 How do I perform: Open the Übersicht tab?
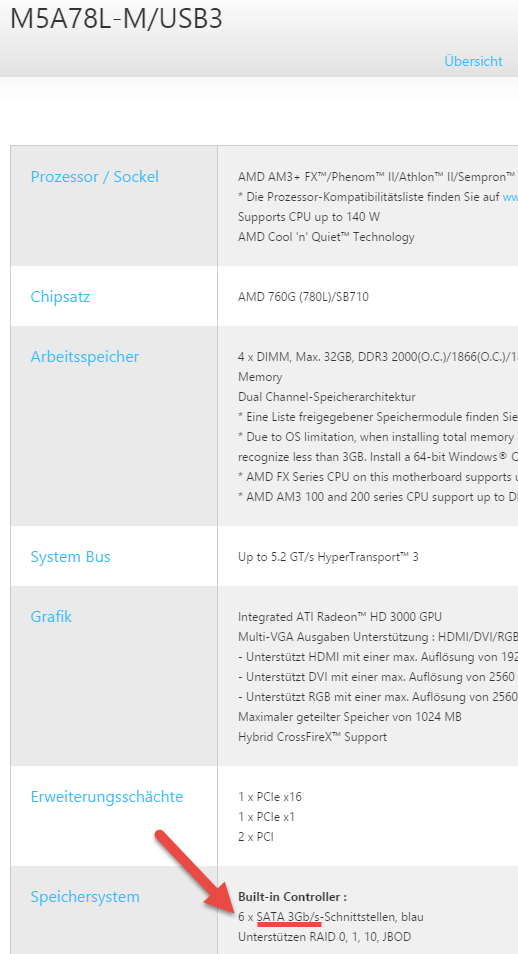[x=473, y=61]
